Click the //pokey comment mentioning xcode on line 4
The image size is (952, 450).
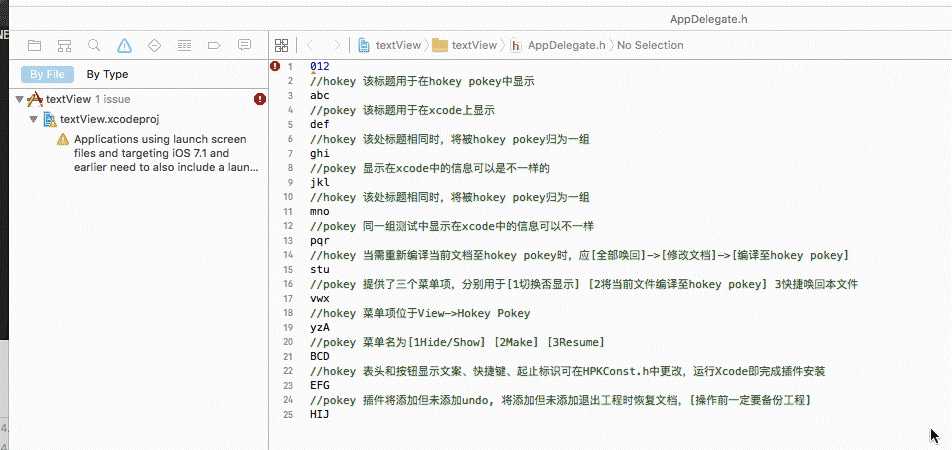(402, 110)
